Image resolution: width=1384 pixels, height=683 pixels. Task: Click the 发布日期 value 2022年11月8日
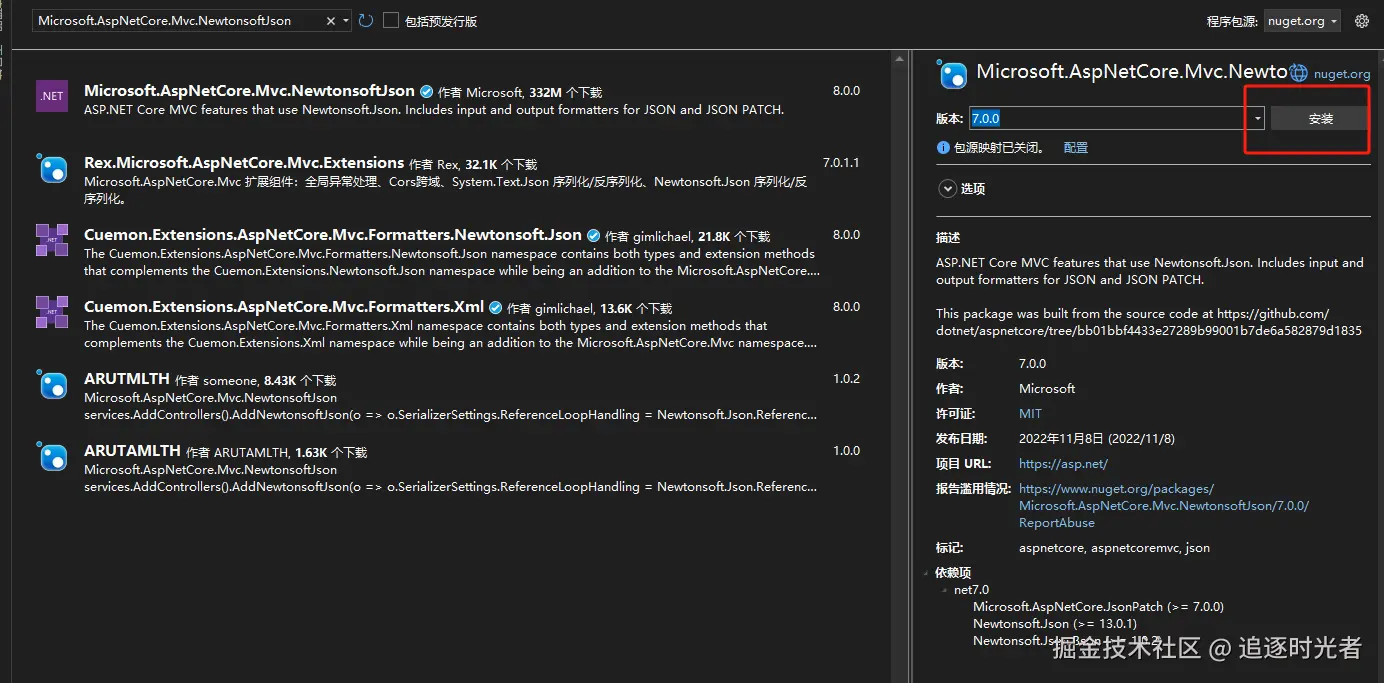pos(1096,438)
